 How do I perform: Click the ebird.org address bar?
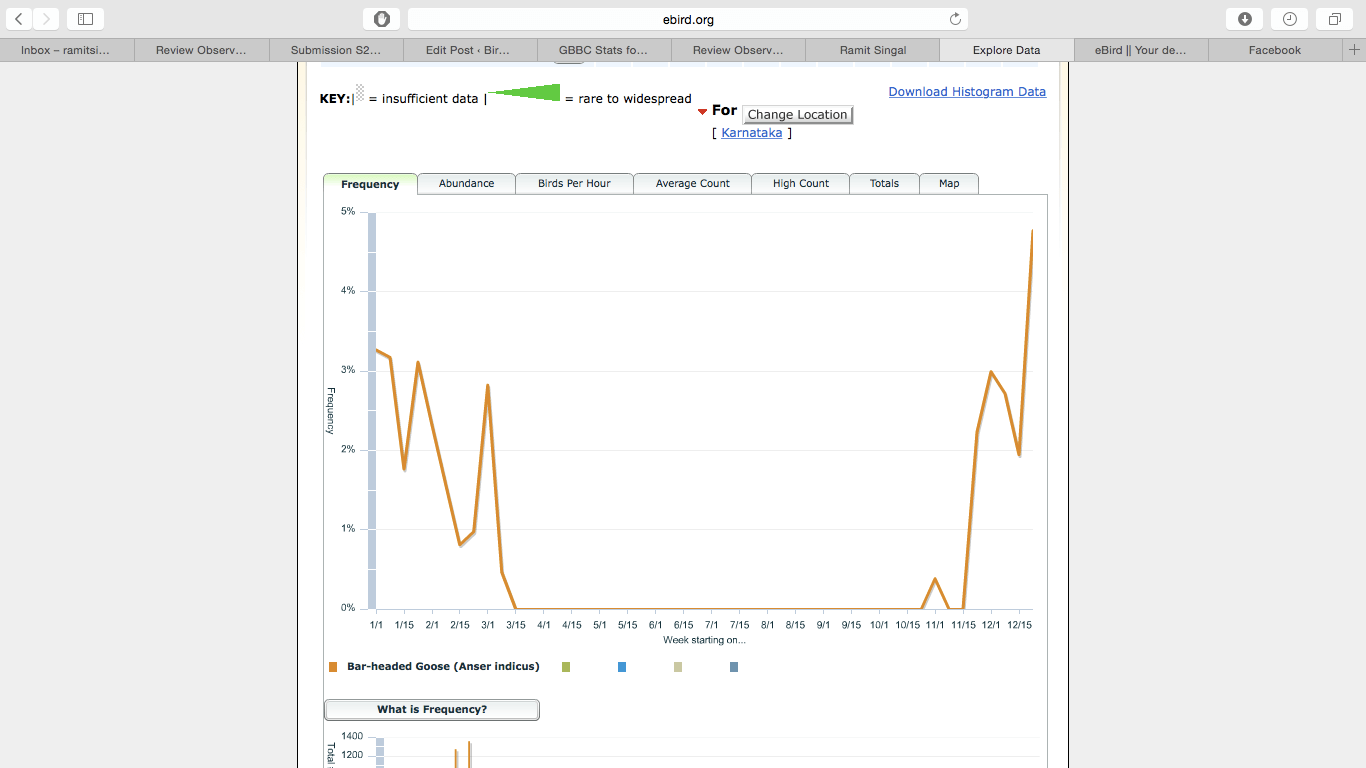coord(688,19)
